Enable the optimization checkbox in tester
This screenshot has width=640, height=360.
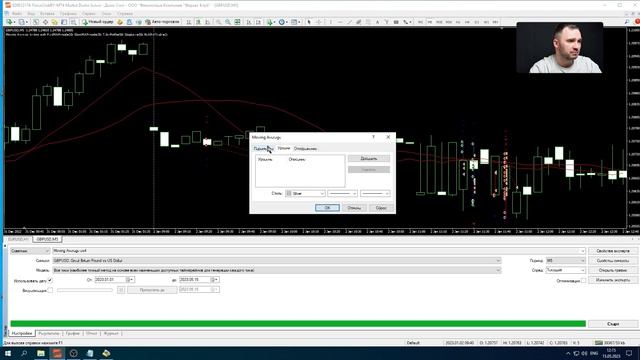click(x=583, y=280)
